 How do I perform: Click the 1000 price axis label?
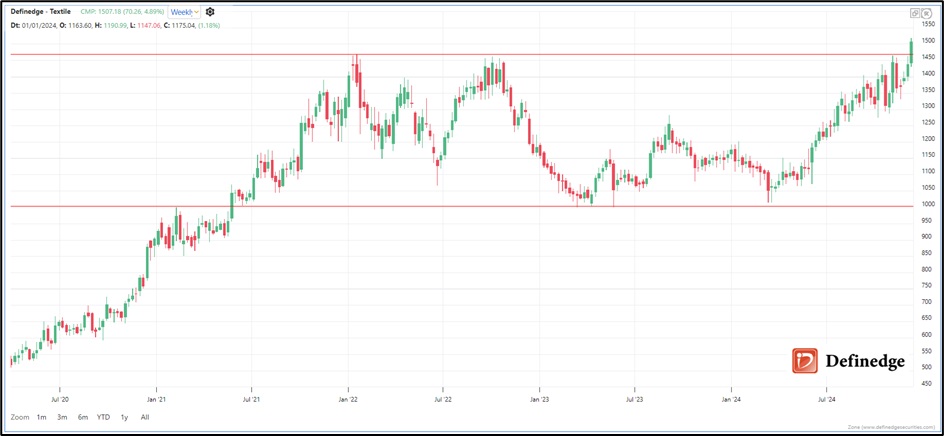pos(928,204)
